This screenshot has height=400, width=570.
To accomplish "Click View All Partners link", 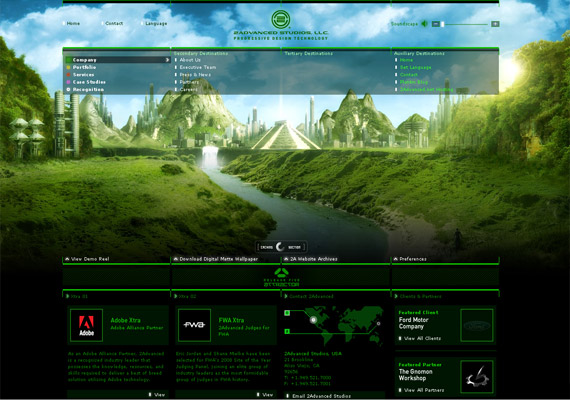I will point(421,390).
